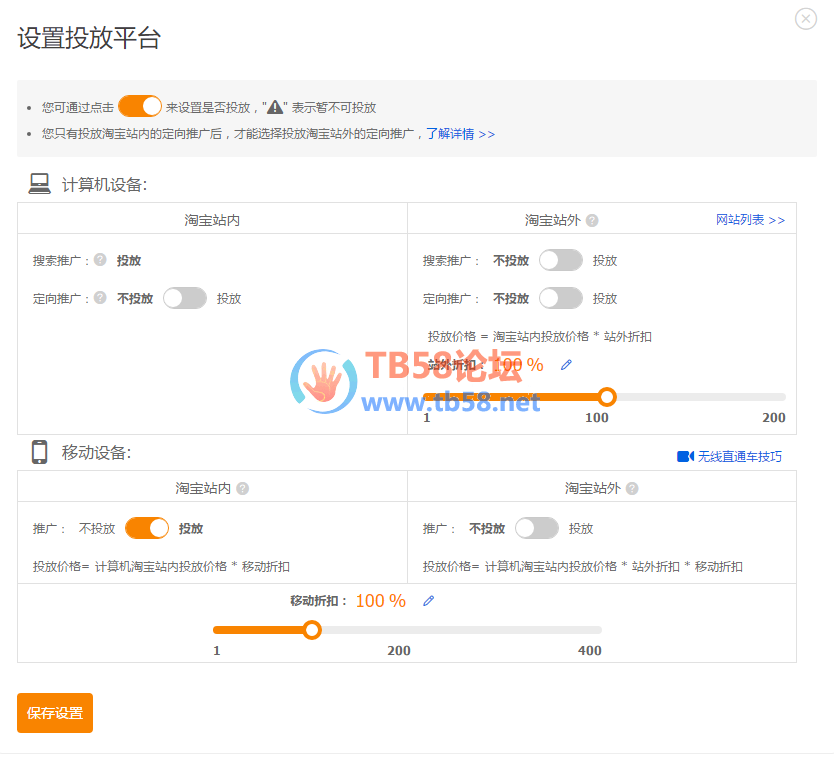This screenshot has height=763, width=834.
Task: Close the 设置投放平台 dialog
Action: pos(805,19)
